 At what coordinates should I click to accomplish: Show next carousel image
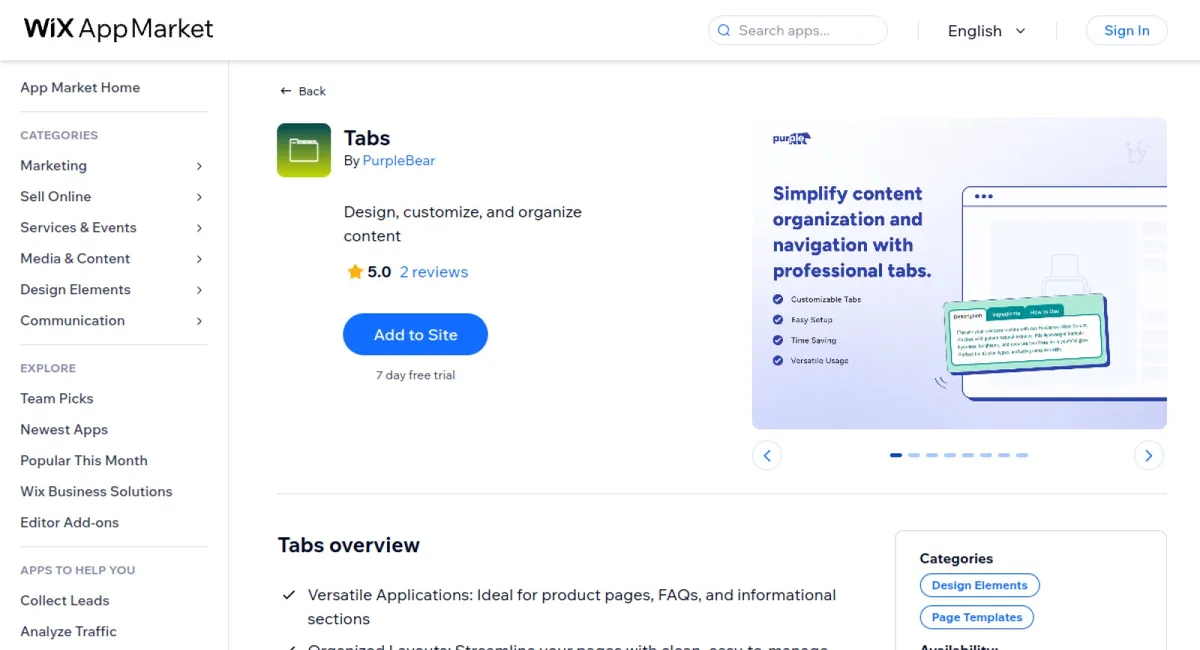pos(1149,455)
